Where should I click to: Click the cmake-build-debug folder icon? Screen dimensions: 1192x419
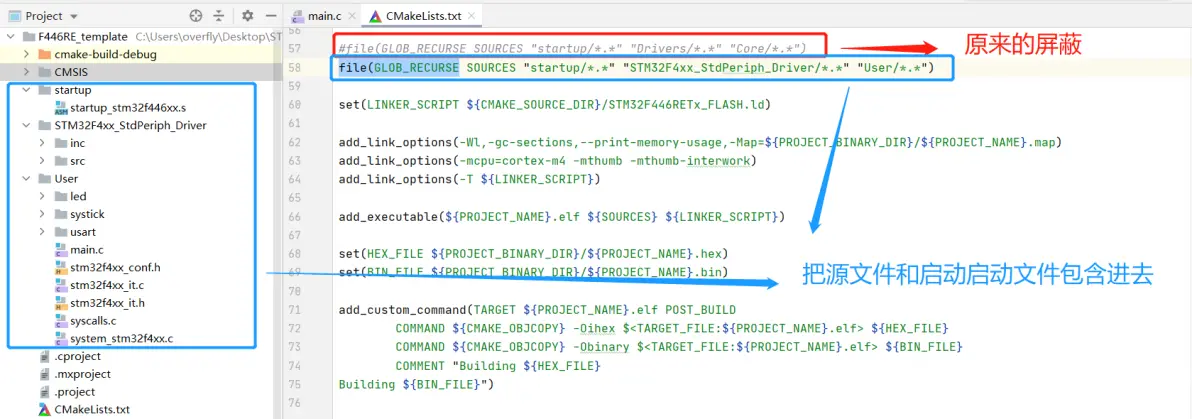click(x=43, y=54)
